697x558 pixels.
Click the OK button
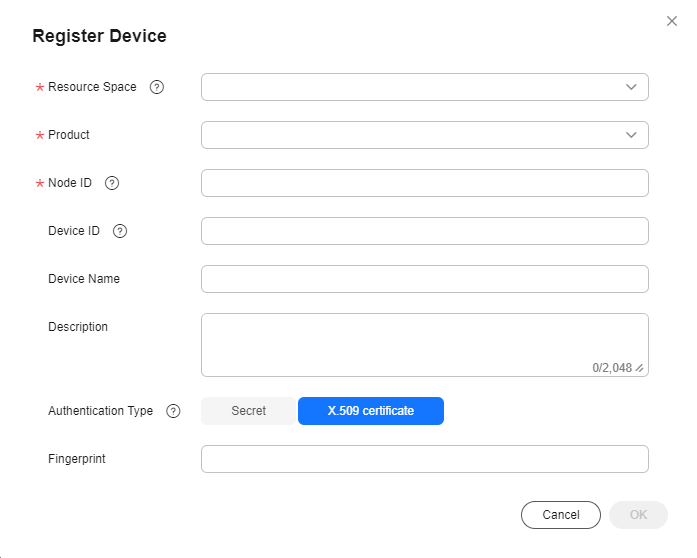pos(638,515)
